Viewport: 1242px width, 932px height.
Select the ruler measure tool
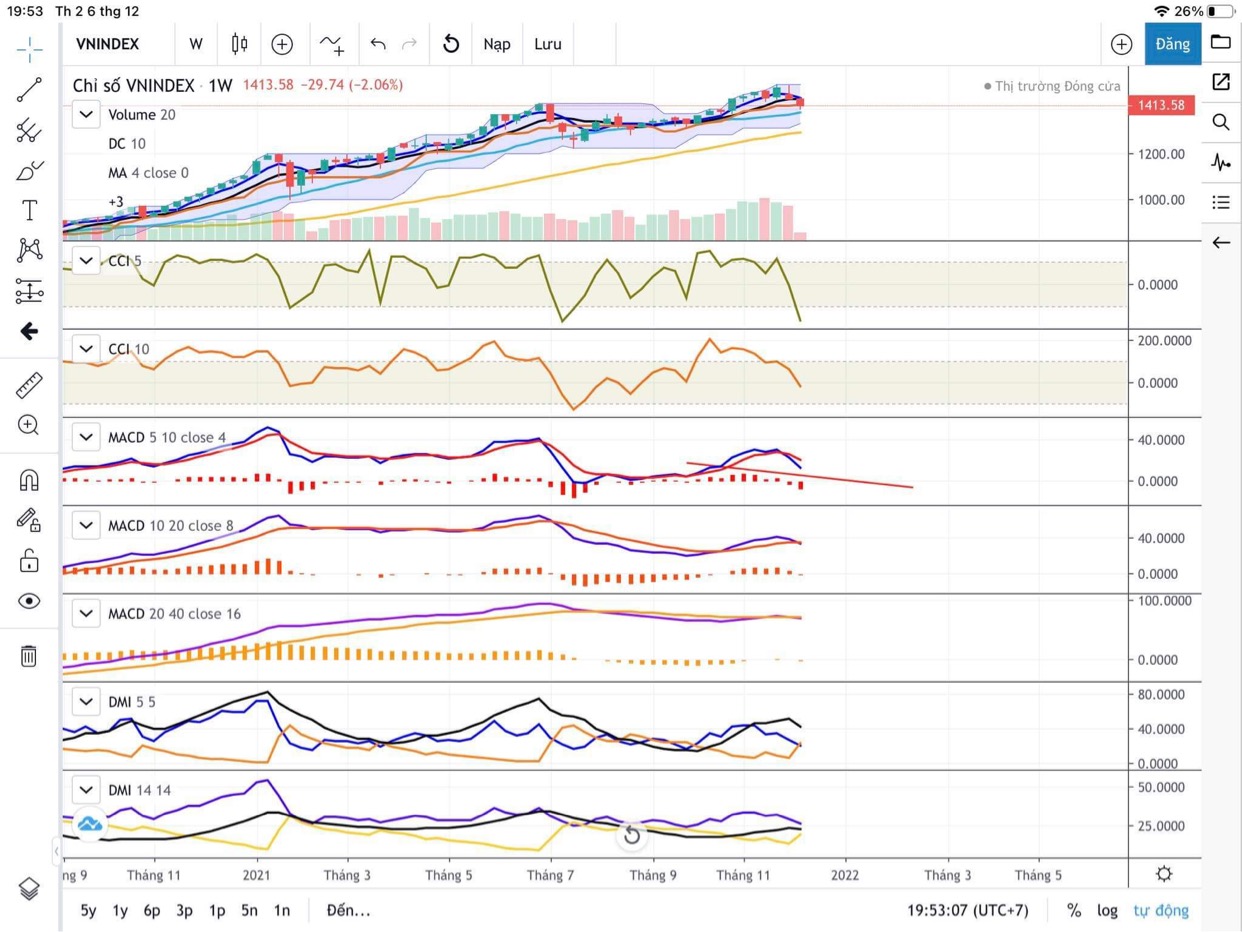[x=29, y=385]
